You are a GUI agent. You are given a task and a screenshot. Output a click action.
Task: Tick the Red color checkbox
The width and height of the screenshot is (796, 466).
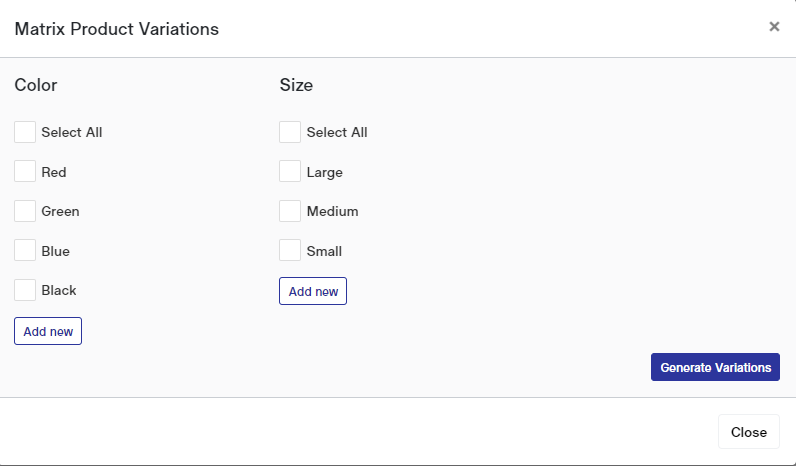[x=25, y=172]
